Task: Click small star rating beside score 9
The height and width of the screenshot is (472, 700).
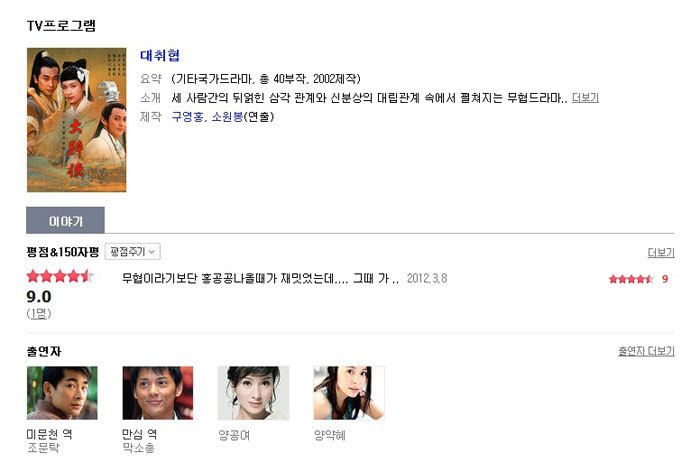Action: [x=631, y=279]
